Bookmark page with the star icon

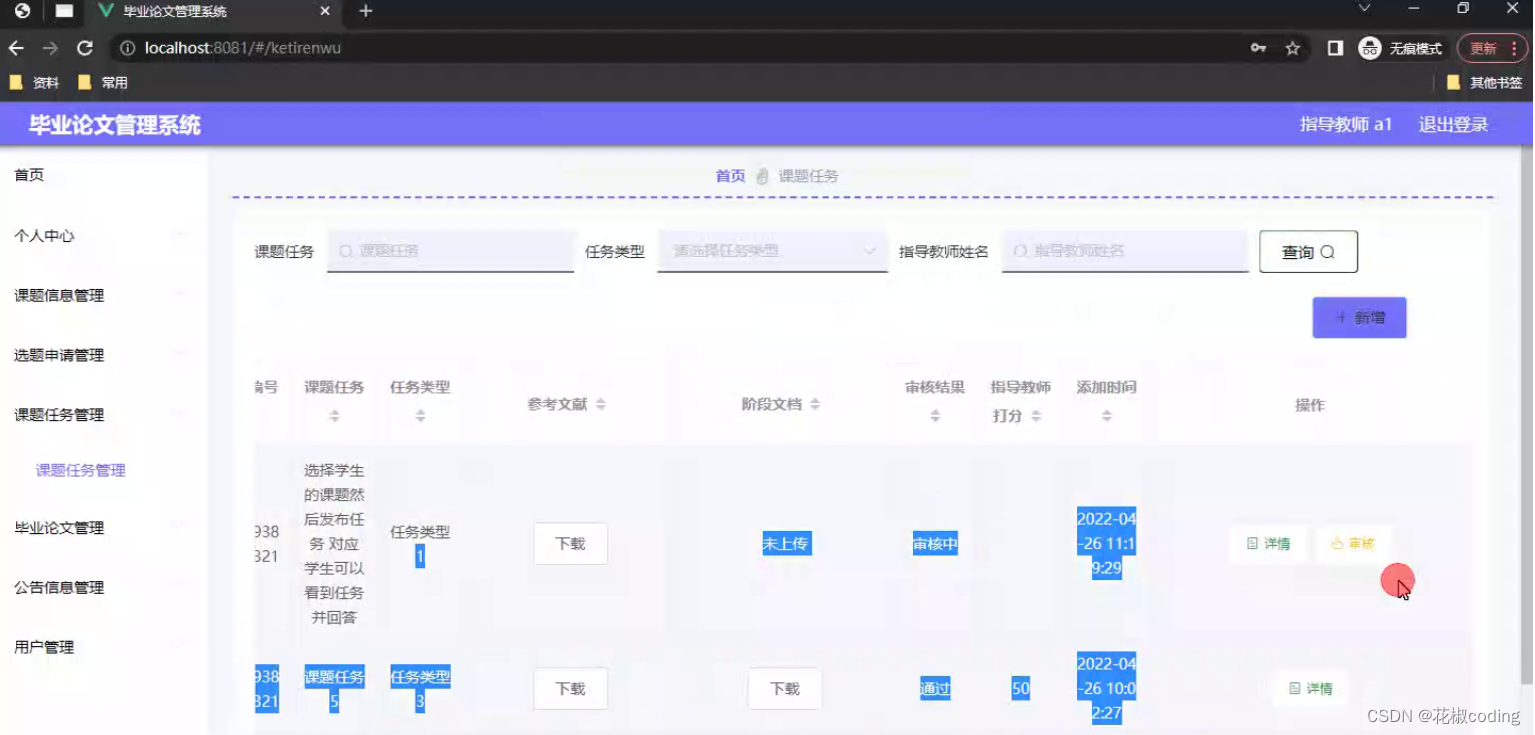[1293, 48]
